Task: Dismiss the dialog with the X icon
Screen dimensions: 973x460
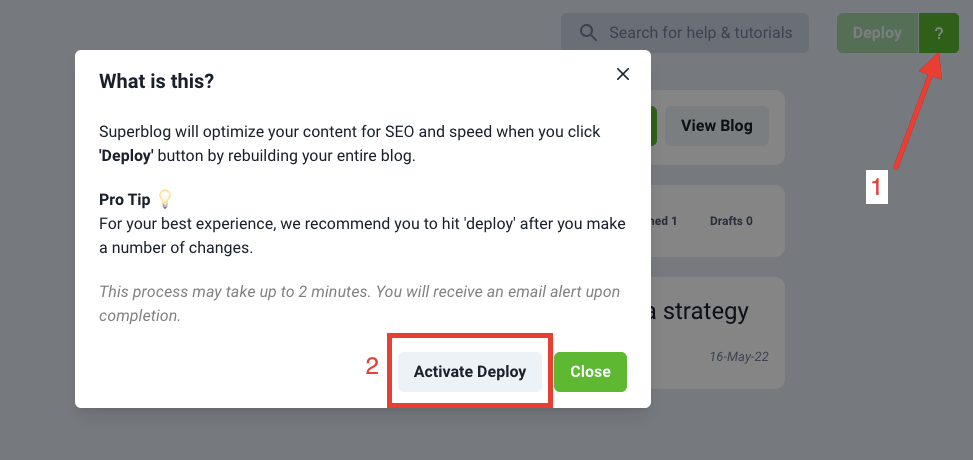Action: [623, 74]
